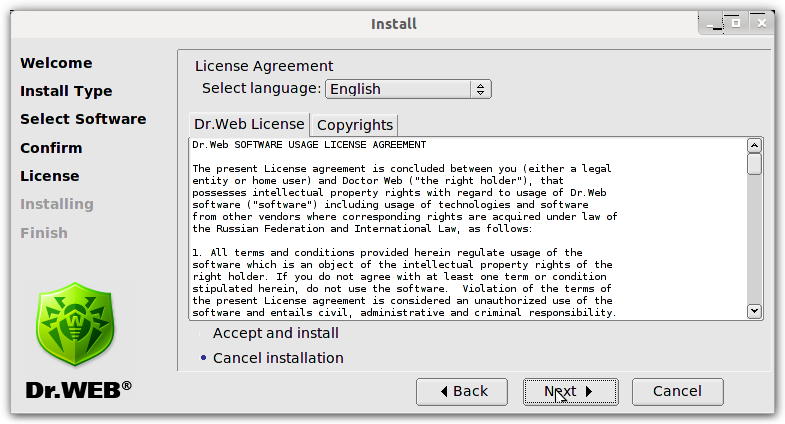The height and width of the screenshot is (424, 785).
Task: Switch to the Copyrights tab
Action: [354, 125]
